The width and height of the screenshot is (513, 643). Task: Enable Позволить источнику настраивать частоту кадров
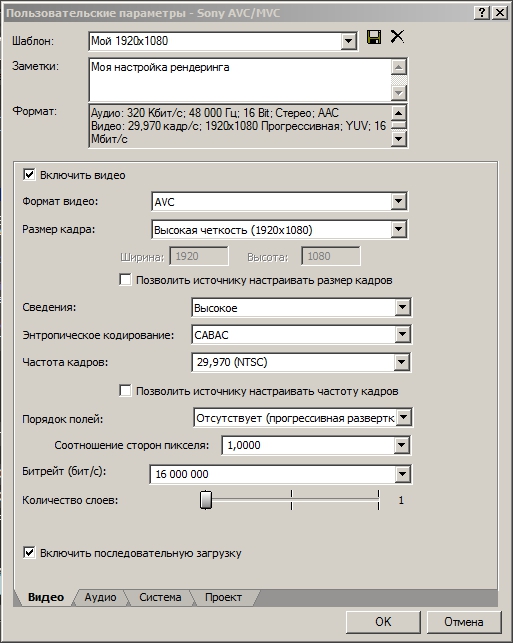pos(125,390)
